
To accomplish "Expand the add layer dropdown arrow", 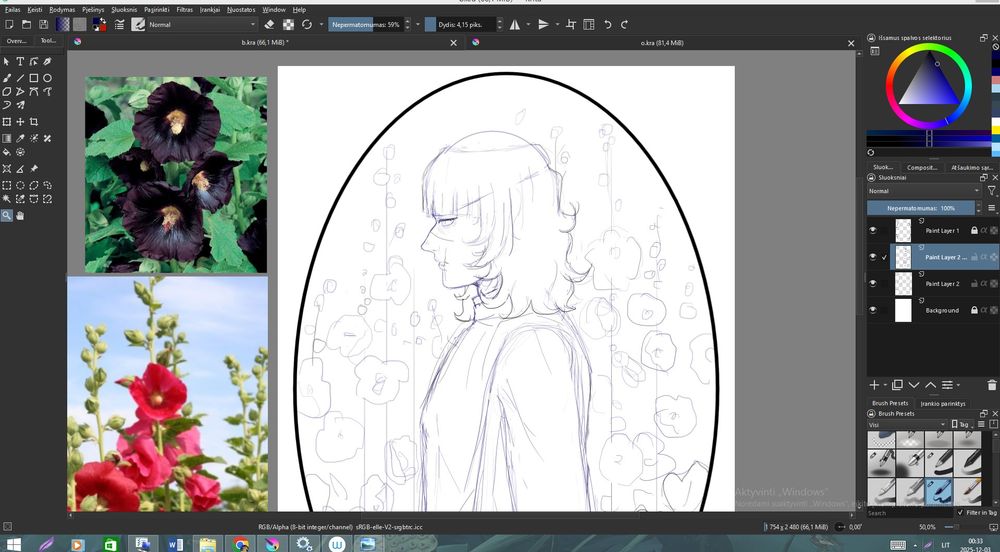I will 885,385.
